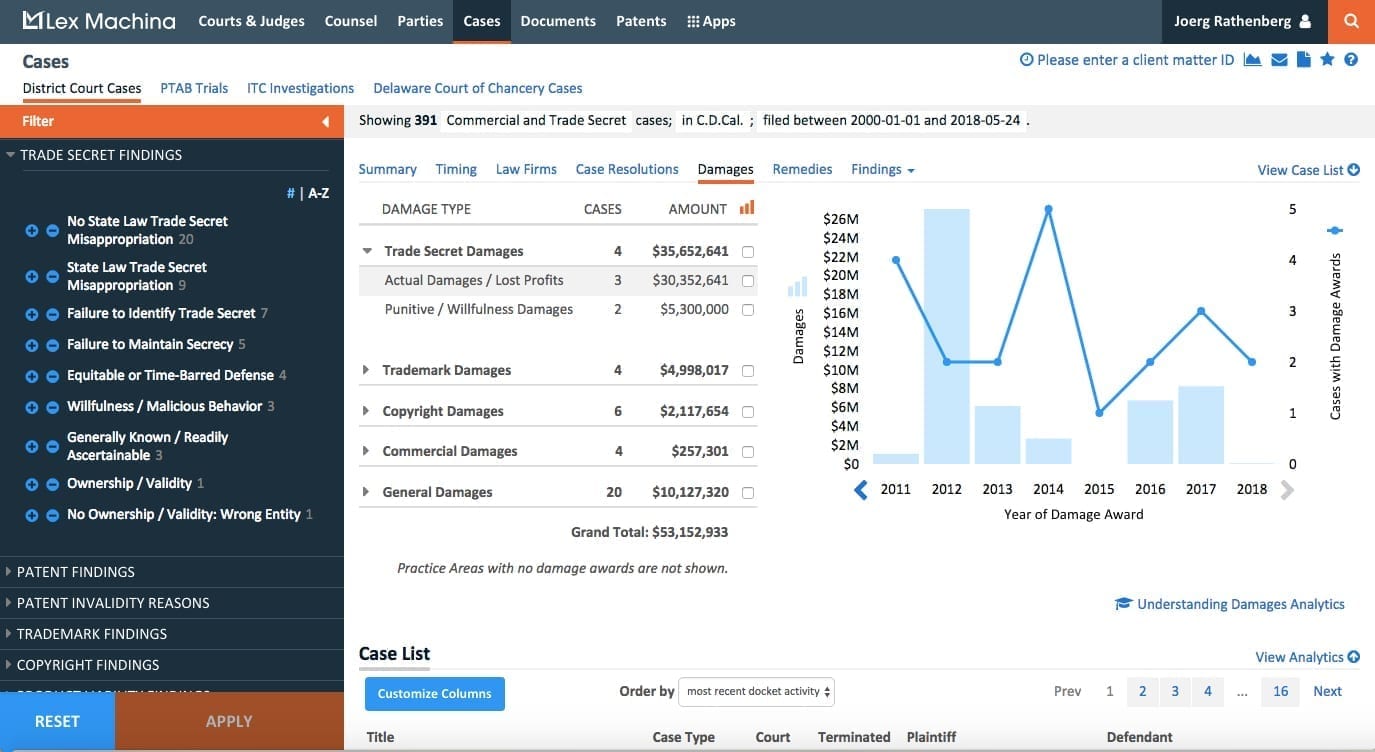This screenshot has width=1375, height=752.
Task: Click the Customize Columns button
Action: 434,693
